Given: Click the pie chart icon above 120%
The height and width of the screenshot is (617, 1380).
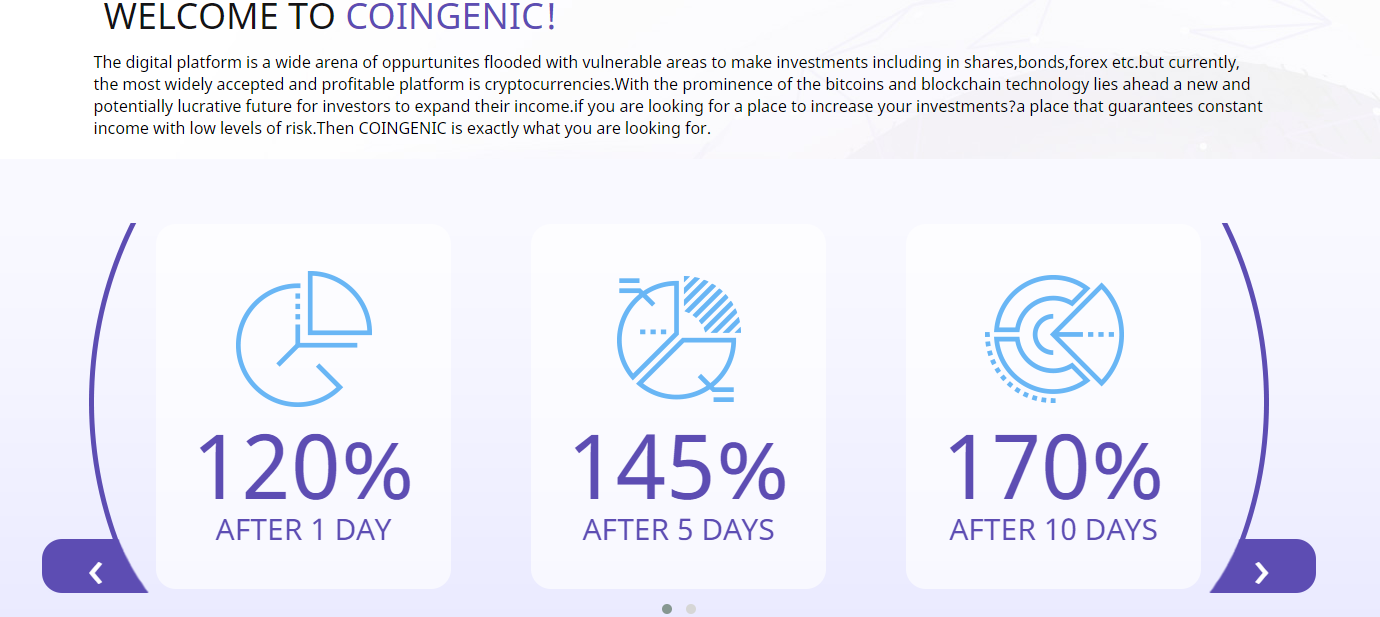Looking at the screenshot, I should pyautogui.click(x=303, y=338).
